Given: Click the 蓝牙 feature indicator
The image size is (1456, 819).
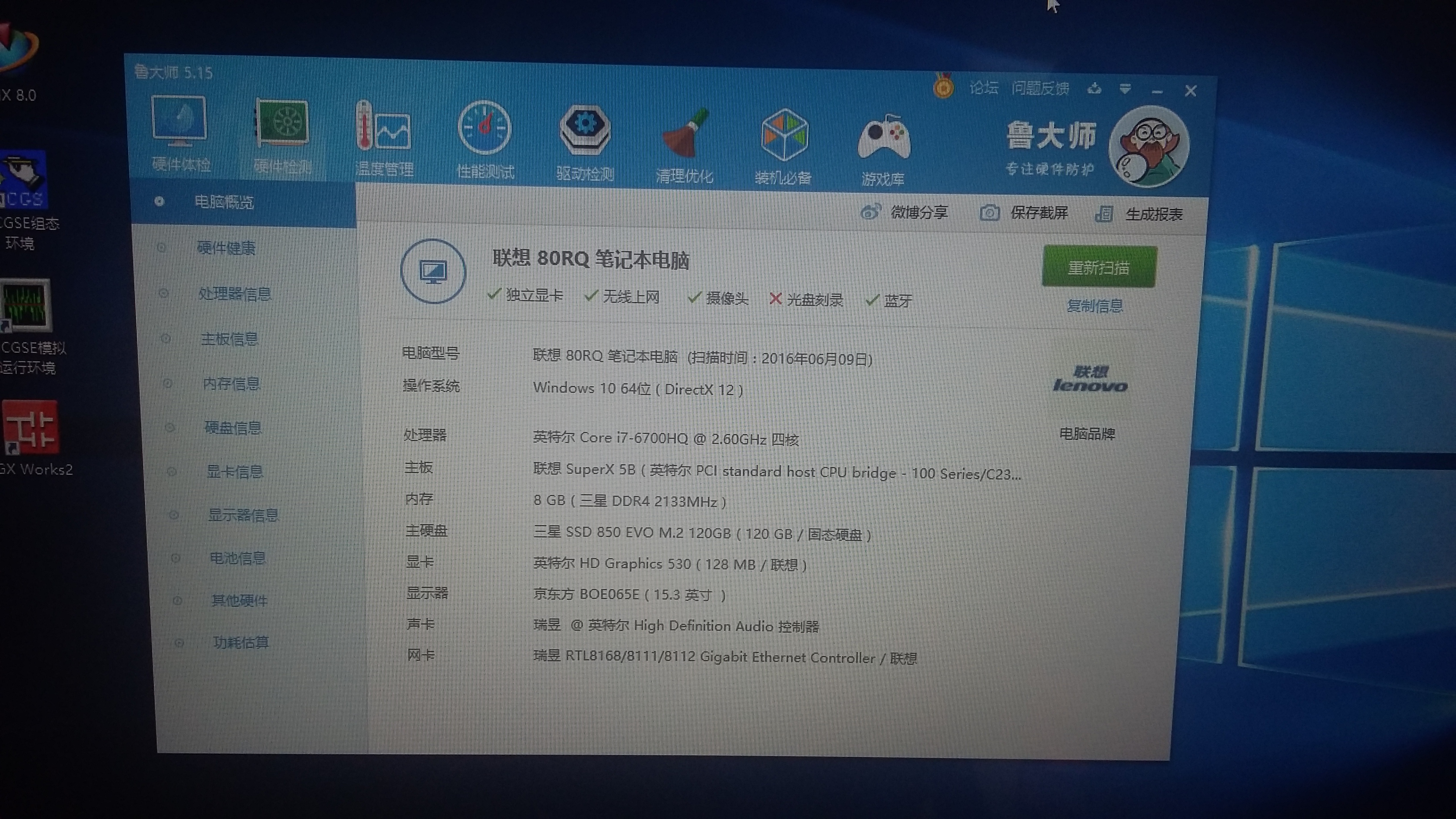Looking at the screenshot, I should click(889, 301).
